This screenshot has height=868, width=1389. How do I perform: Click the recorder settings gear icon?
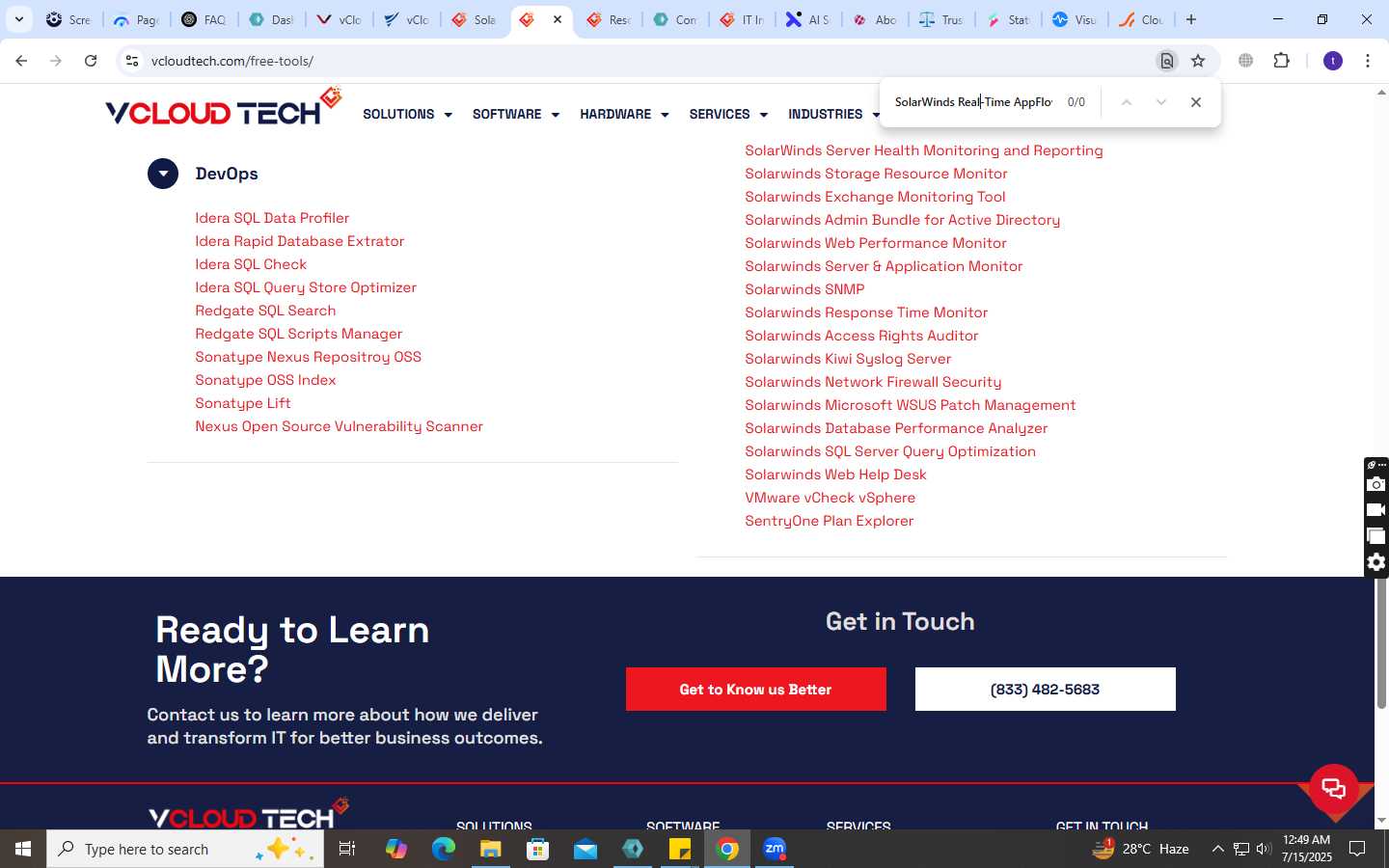click(x=1376, y=562)
